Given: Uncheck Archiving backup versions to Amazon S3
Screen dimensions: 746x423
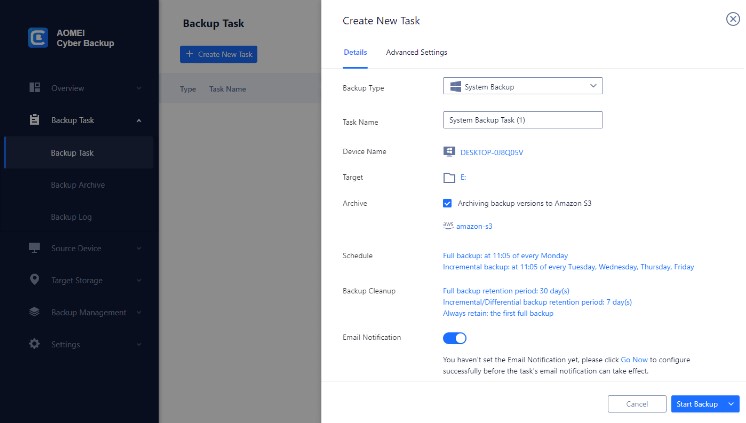Looking at the screenshot, I should [x=448, y=203].
